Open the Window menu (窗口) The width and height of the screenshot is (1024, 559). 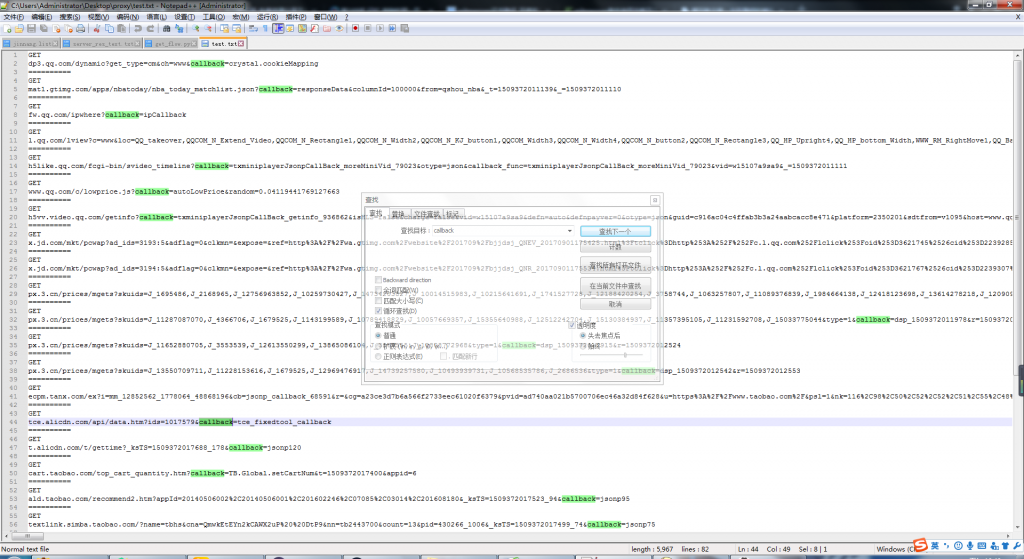pyautogui.click(x=325, y=17)
